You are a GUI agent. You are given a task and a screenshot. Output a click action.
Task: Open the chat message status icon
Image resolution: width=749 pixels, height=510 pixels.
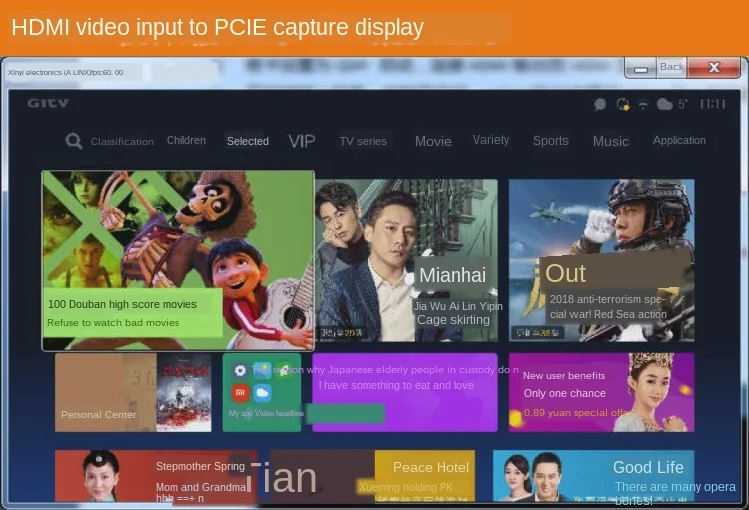600,104
